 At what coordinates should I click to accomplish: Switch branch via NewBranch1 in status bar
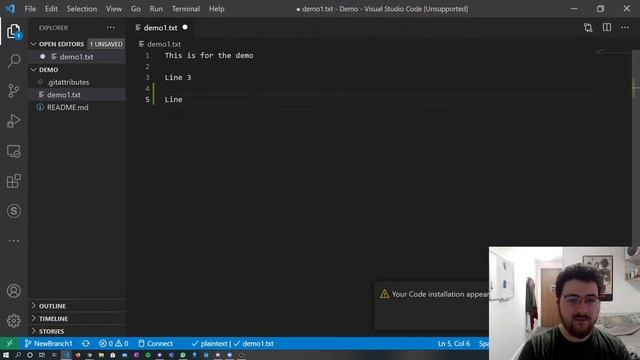point(49,344)
